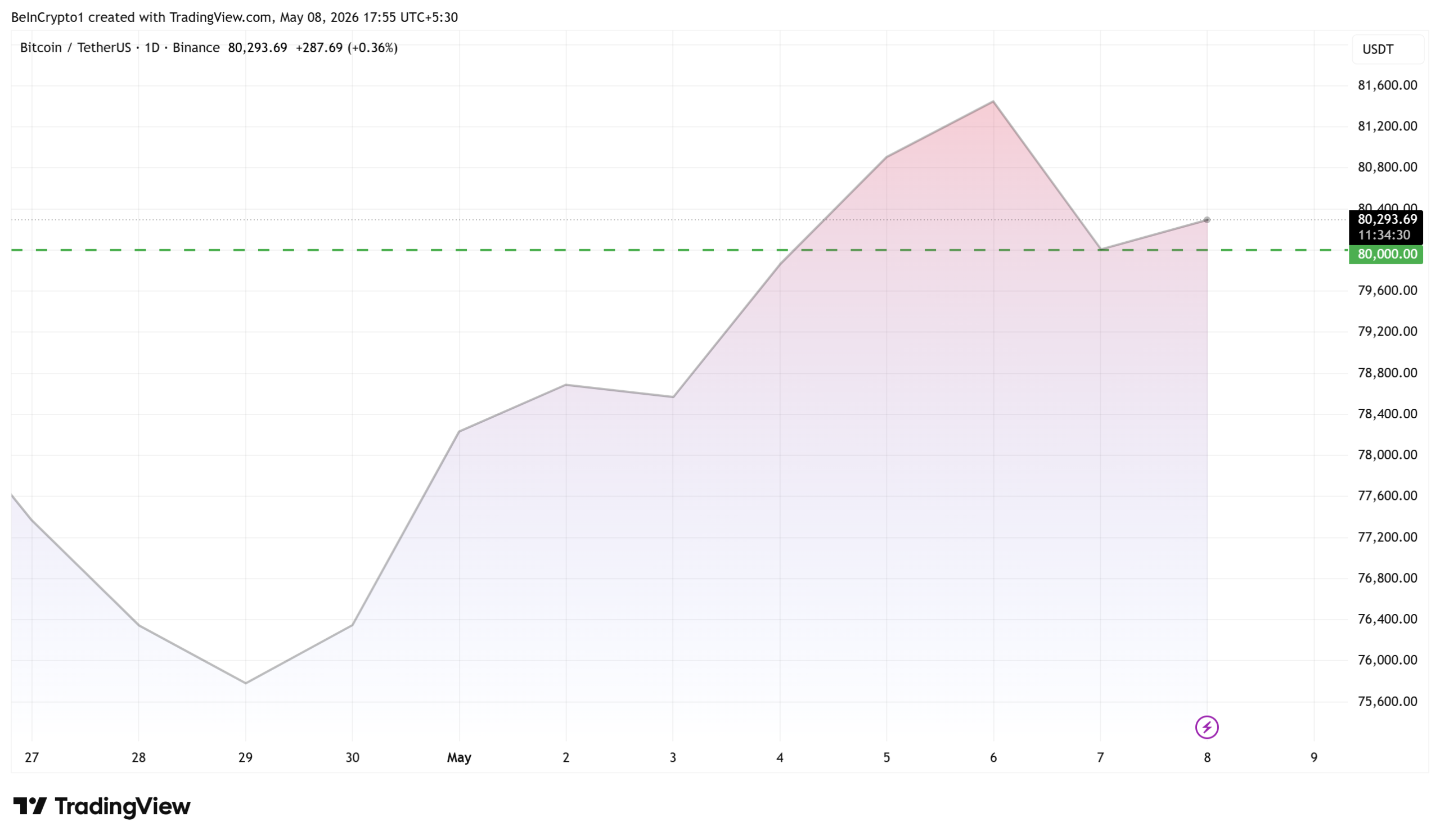Screen dimensions: 1440x840
Task: Select date 6 on the time axis
Action: pos(993,757)
